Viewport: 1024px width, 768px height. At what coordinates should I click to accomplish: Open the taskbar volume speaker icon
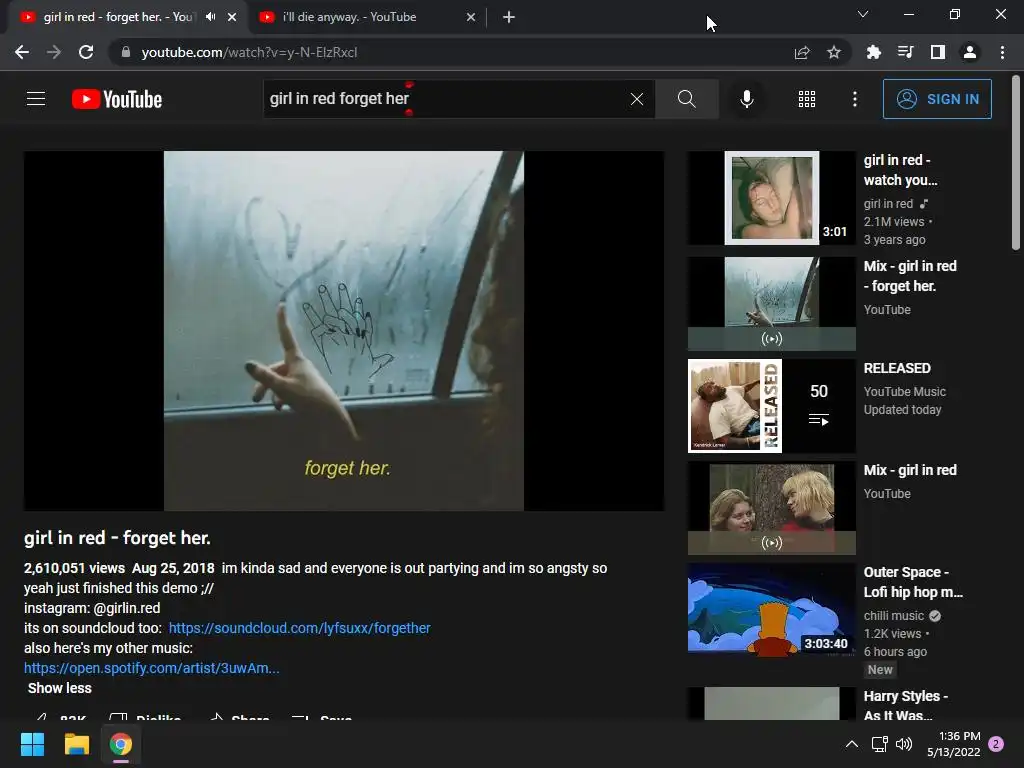coord(904,744)
